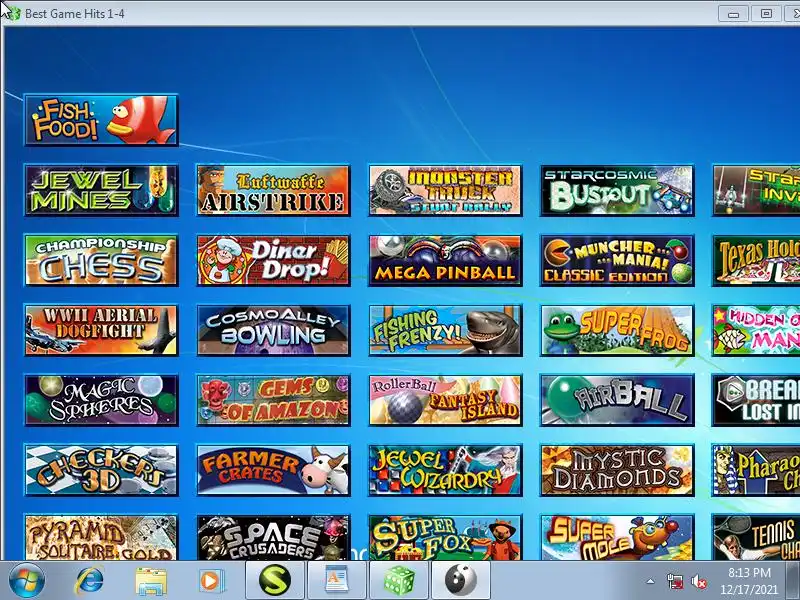Switch to the bowling ball taskbar icon
The height and width of the screenshot is (600, 800).
[x=460, y=581]
